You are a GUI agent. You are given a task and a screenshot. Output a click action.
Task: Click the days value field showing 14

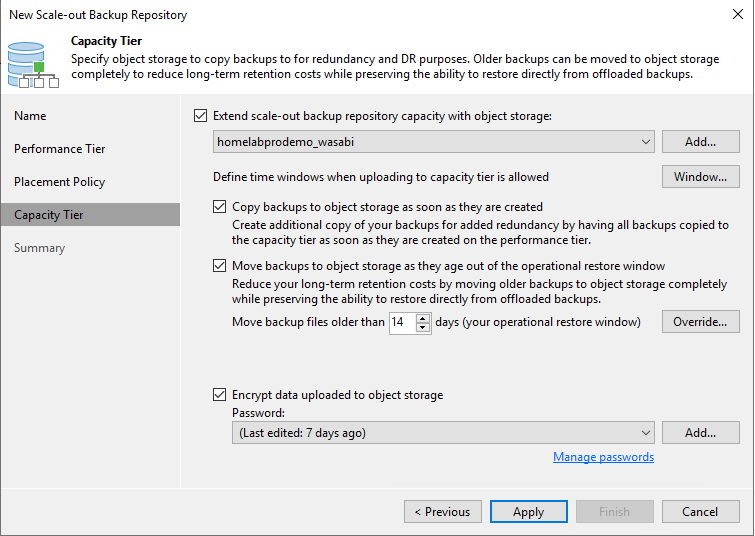(401, 322)
